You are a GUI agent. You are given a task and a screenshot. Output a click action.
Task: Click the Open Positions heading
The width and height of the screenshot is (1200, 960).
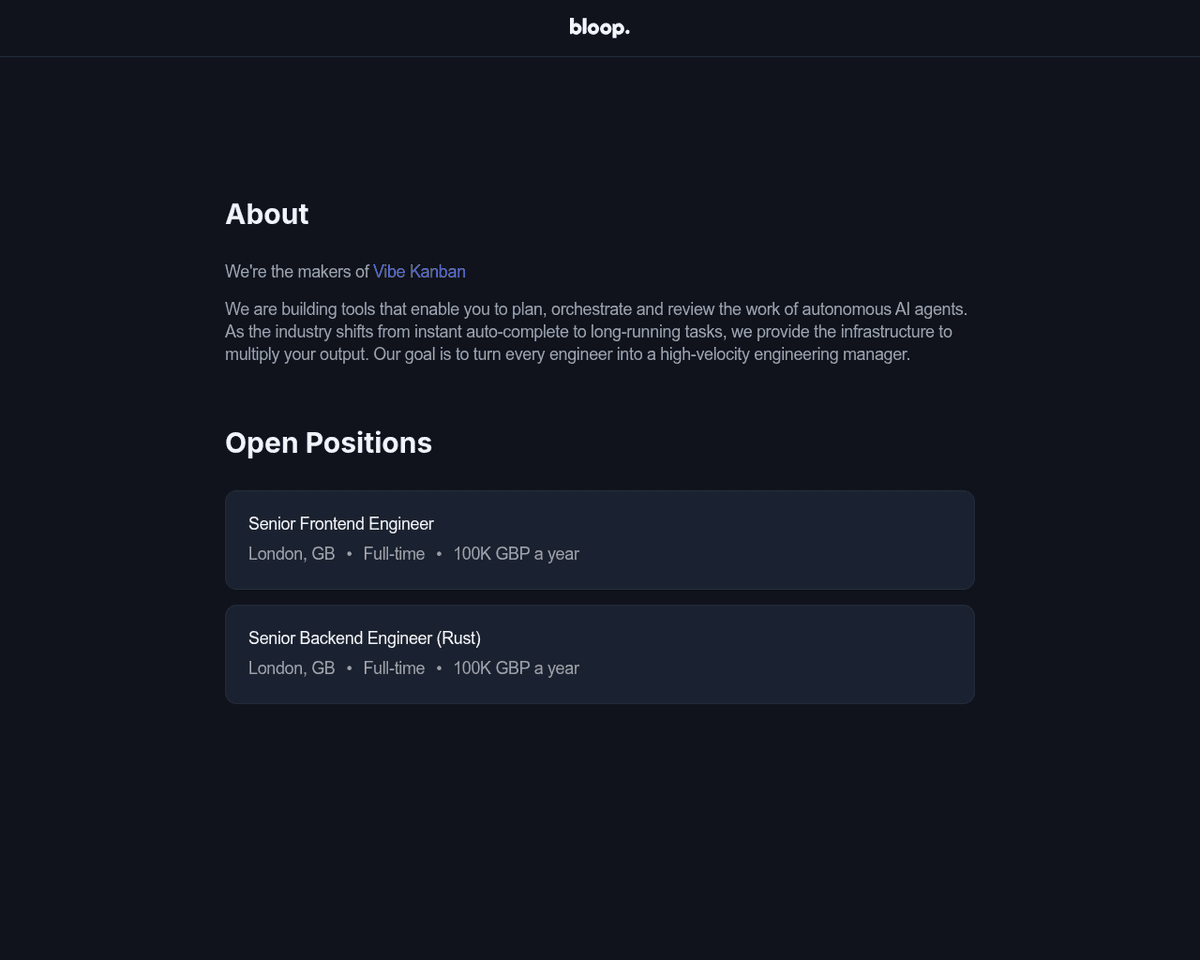click(328, 443)
